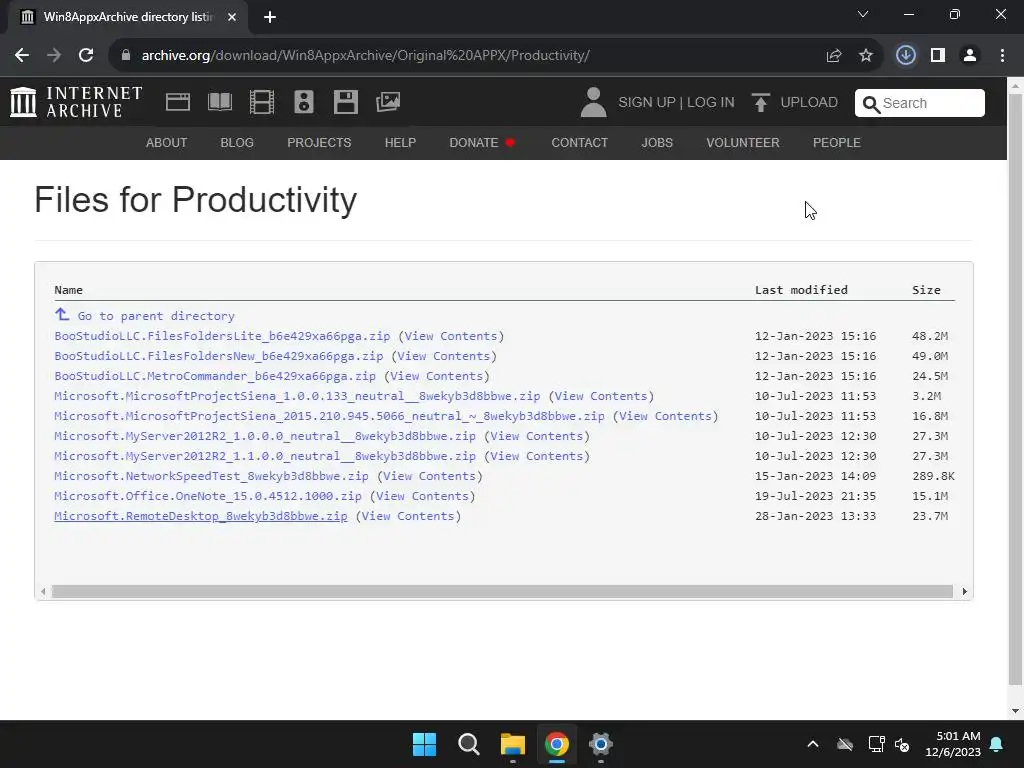Screen dimensions: 1024x768
Task: Click into the Archive Search field
Action: pyautogui.click(x=920, y=103)
